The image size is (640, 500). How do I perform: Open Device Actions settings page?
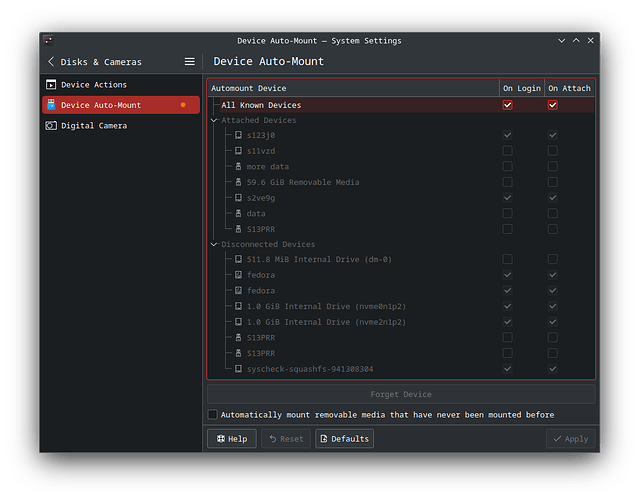[x=121, y=84]
